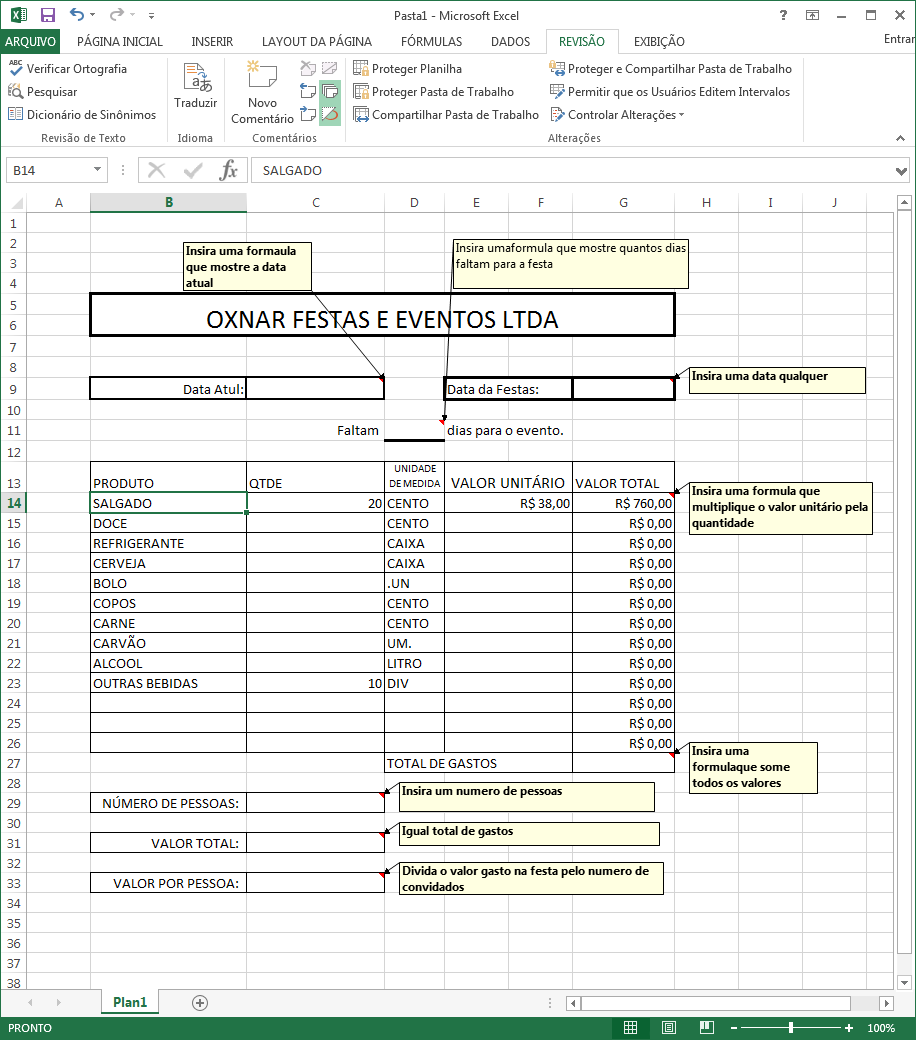Click the Proteger Planilha icon
Viewport: 916px width, 1040px height.
[x=360, y=68]
